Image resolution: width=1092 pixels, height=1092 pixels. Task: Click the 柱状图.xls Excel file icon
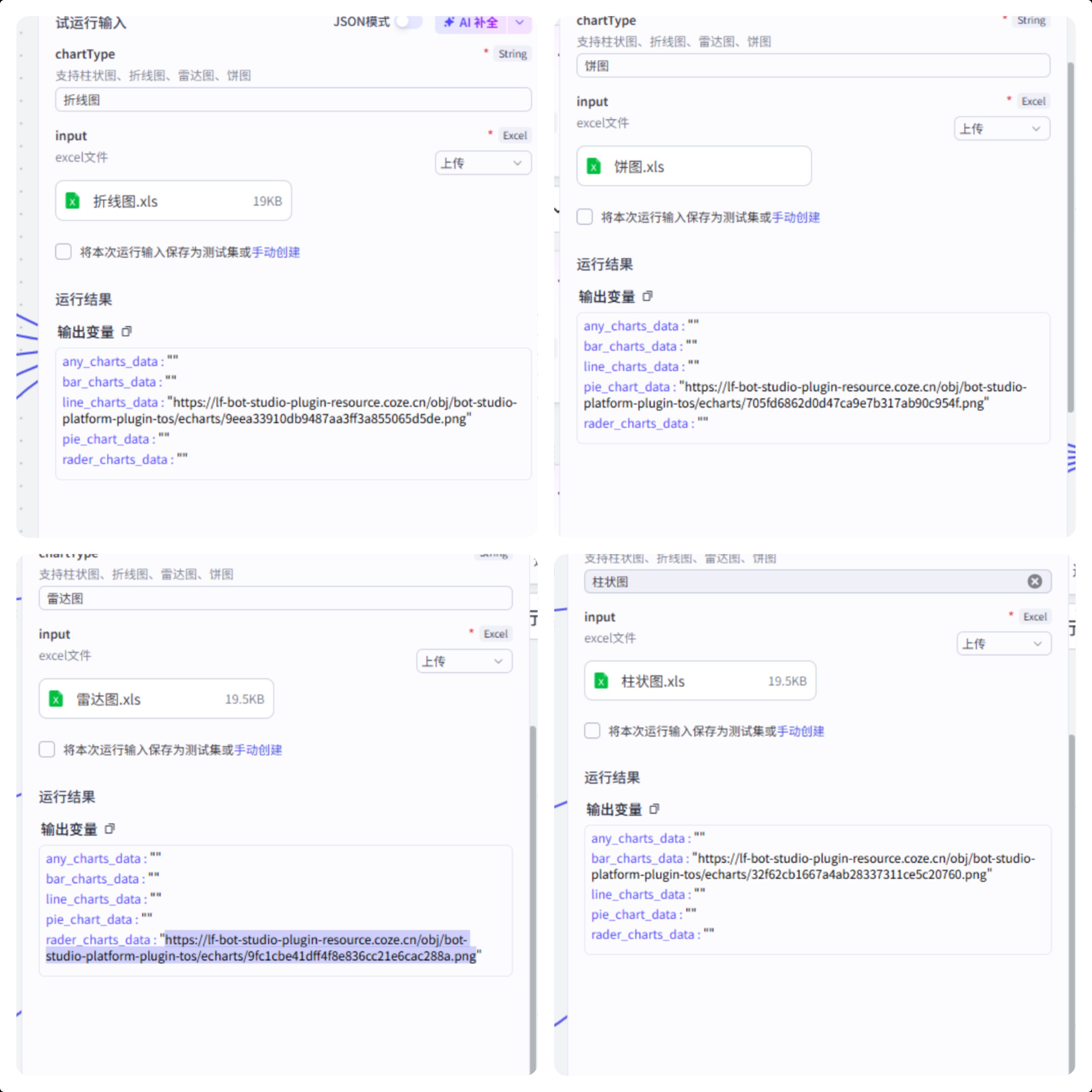point(601,680)
